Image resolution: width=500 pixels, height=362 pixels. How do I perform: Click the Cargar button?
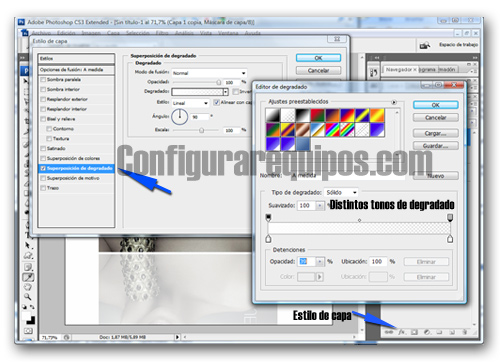[x=435, y=133]
